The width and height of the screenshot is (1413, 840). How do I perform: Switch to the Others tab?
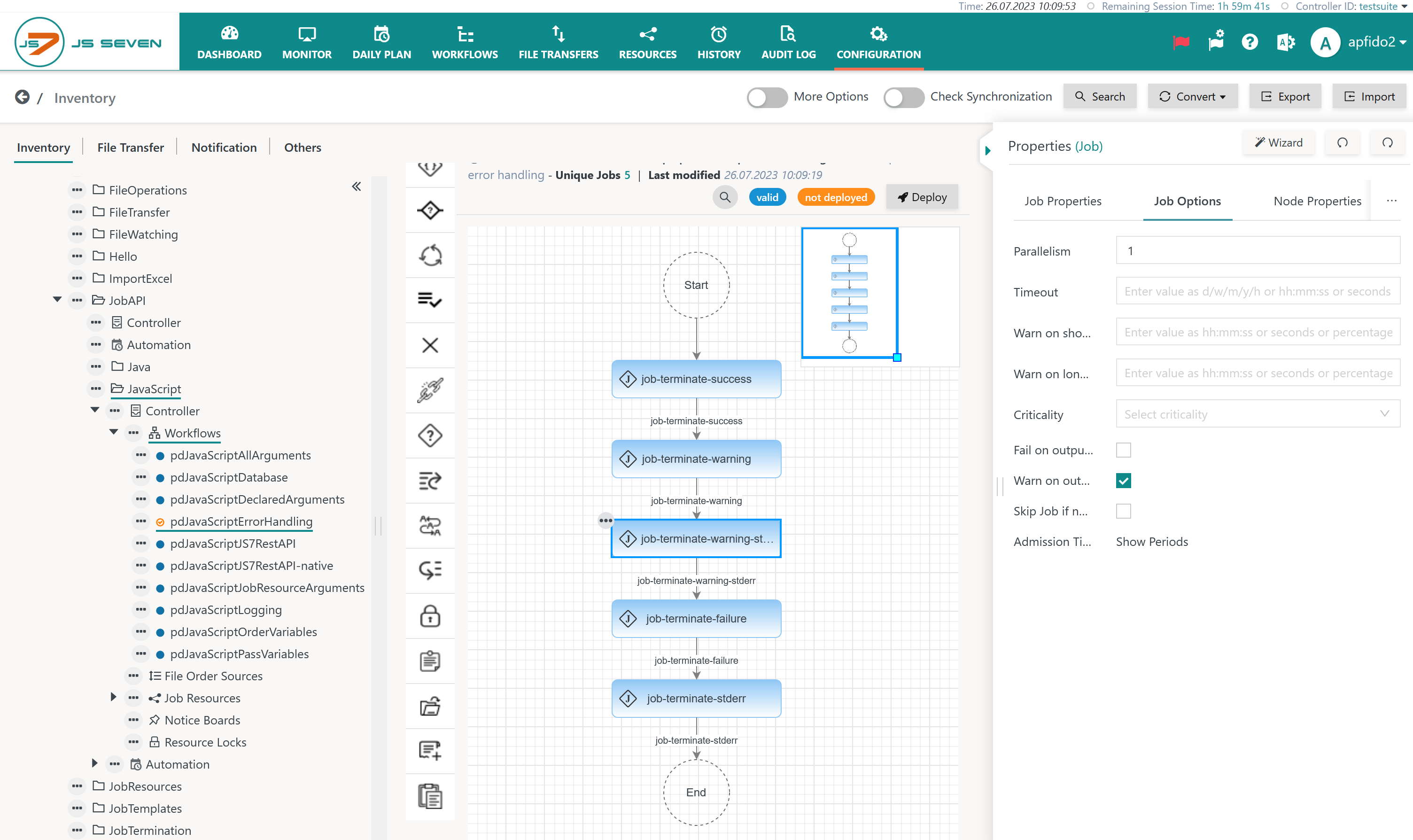tap(302, 147)
